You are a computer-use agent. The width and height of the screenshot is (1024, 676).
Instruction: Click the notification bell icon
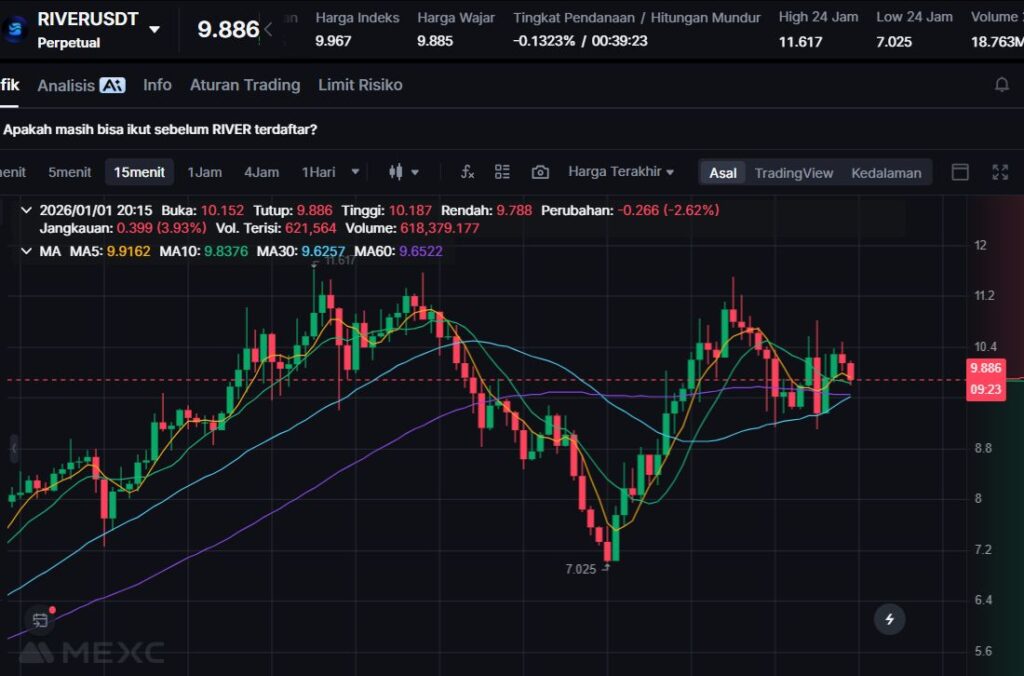pos(1001,85)
